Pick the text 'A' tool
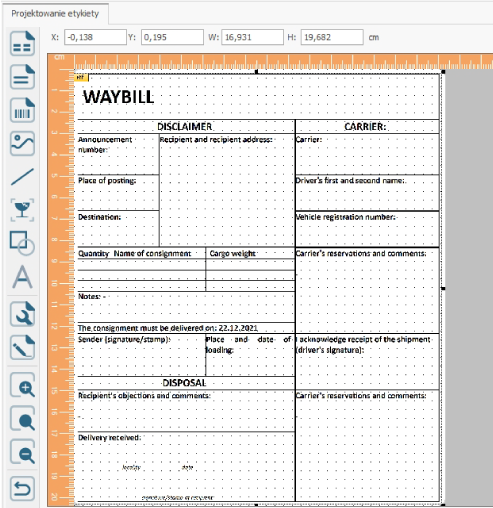Viewport: 493px width, 508px height. point(22,277)
